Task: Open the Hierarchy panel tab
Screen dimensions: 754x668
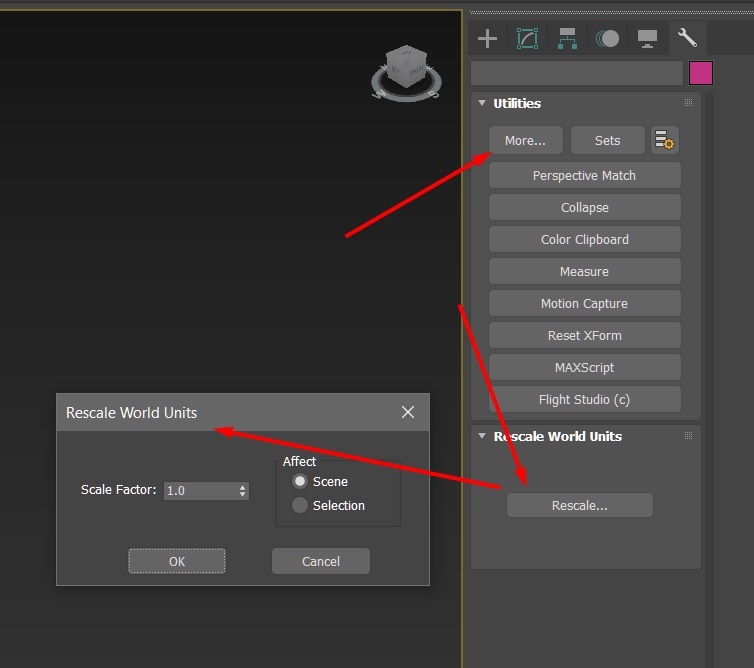Action: (567, 38)
